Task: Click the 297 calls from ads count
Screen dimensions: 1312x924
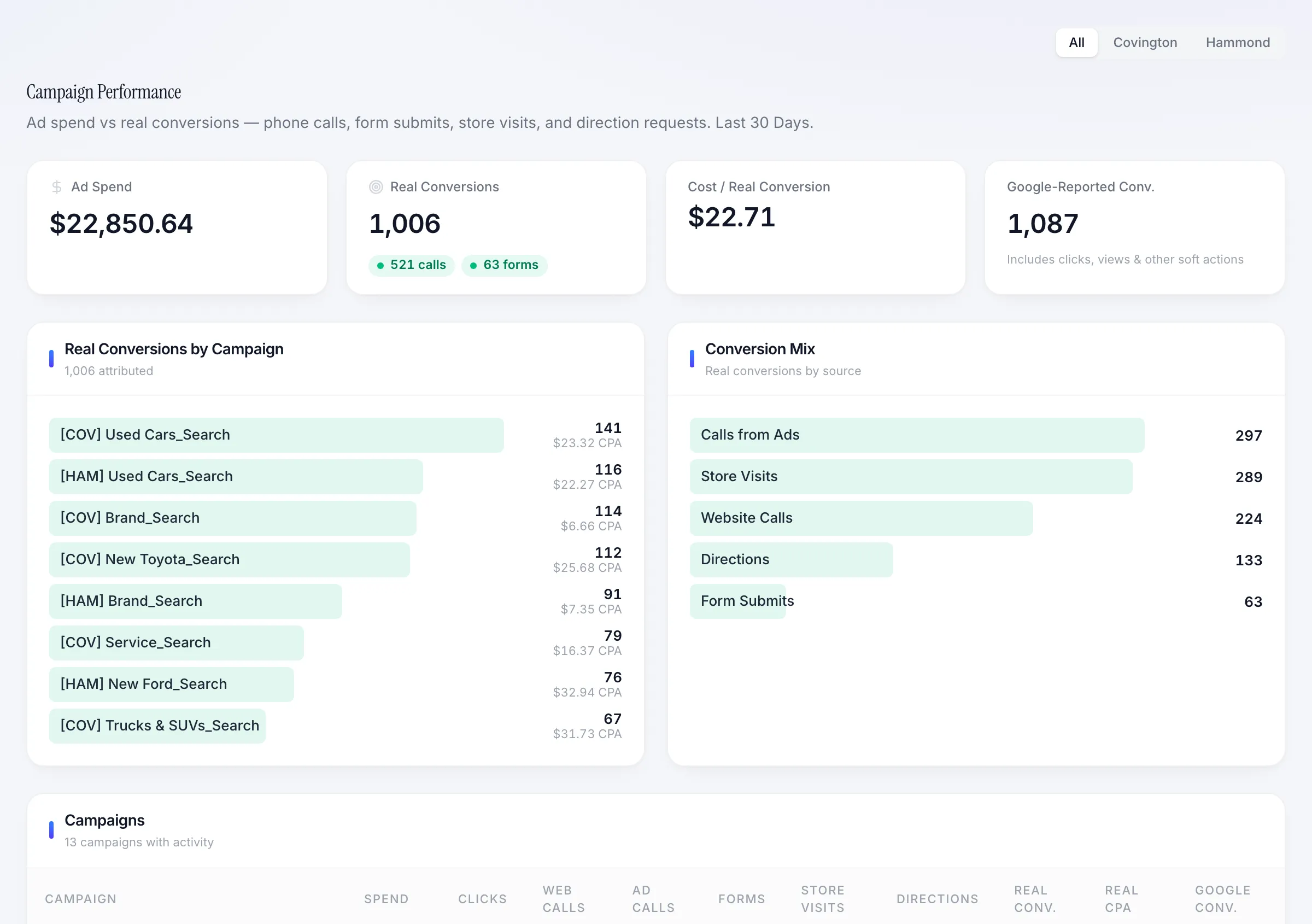Action: click(1249, 436)
